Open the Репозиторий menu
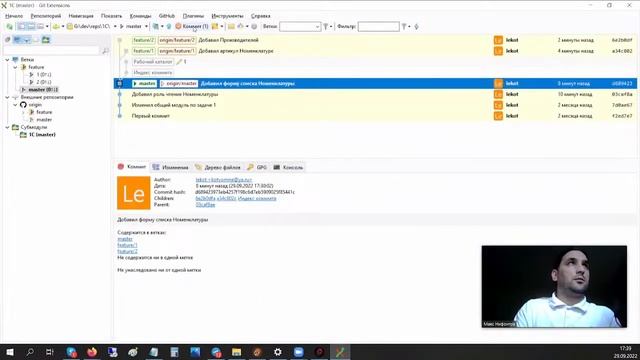The width and height of the screenshot is (640, 360). 46,16
